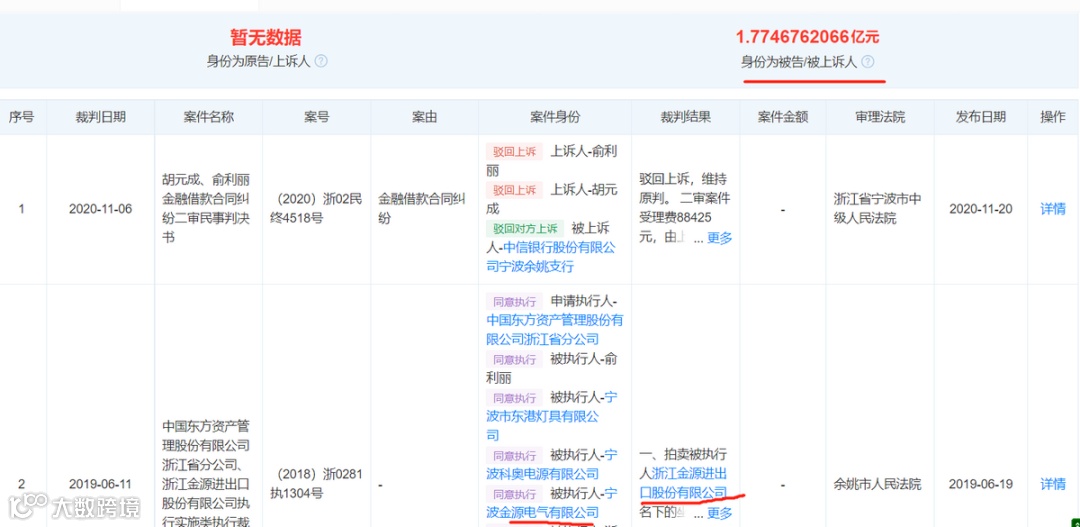
Task: Click date 2019-06-11 in 裁判日期
Action: tap(101, 484)
